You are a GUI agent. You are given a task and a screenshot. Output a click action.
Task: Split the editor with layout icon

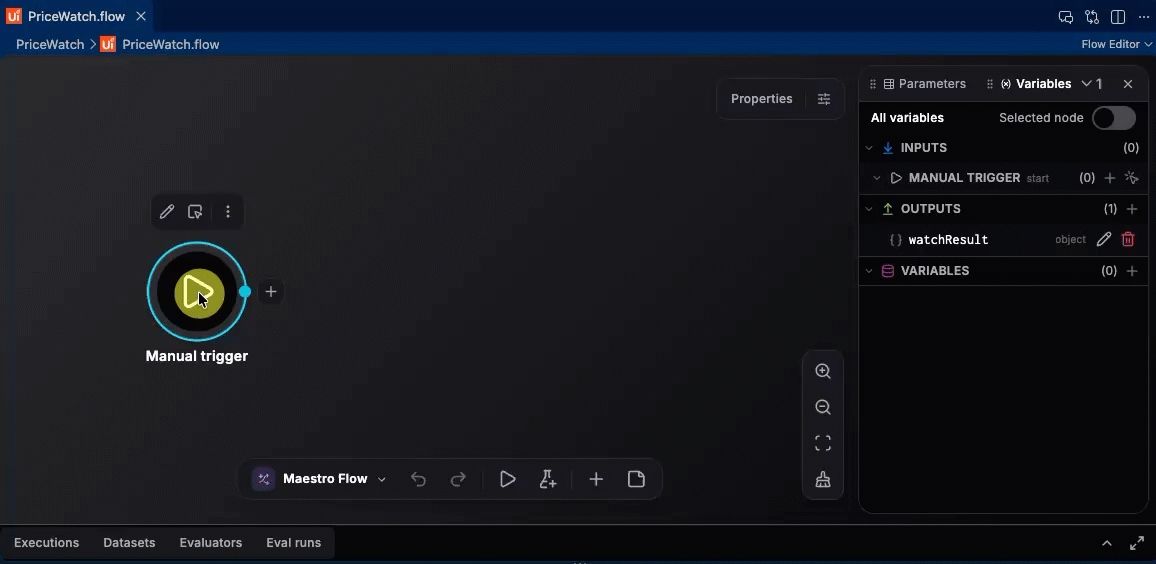click(x=1118, y=17)
